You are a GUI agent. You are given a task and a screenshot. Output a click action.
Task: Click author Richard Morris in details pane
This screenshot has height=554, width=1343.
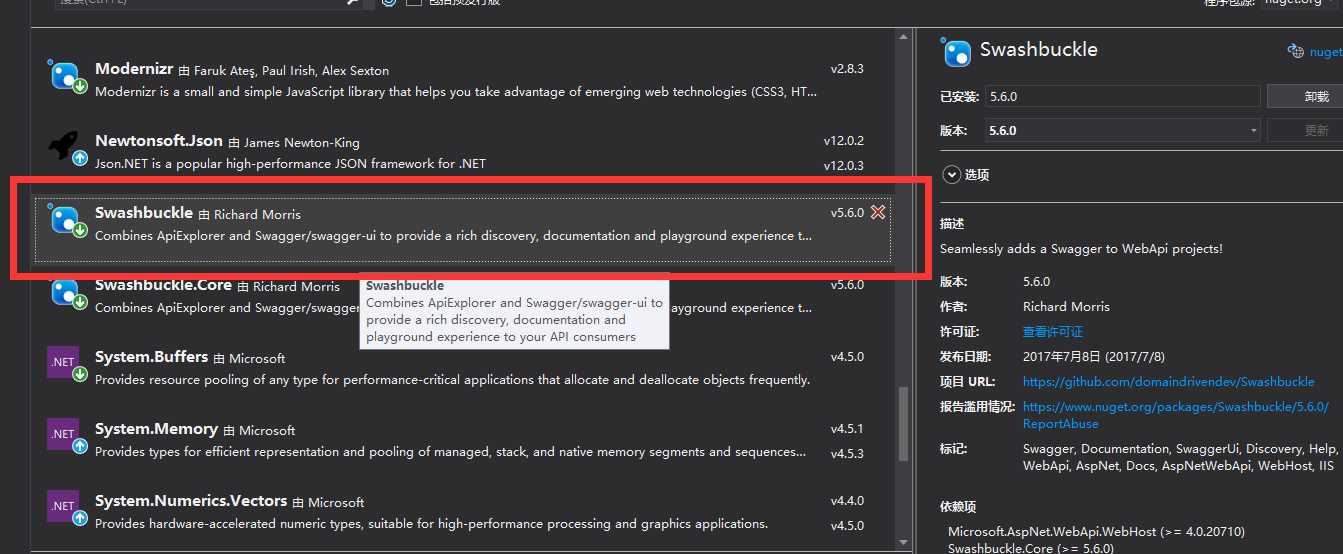[1066, 307]
